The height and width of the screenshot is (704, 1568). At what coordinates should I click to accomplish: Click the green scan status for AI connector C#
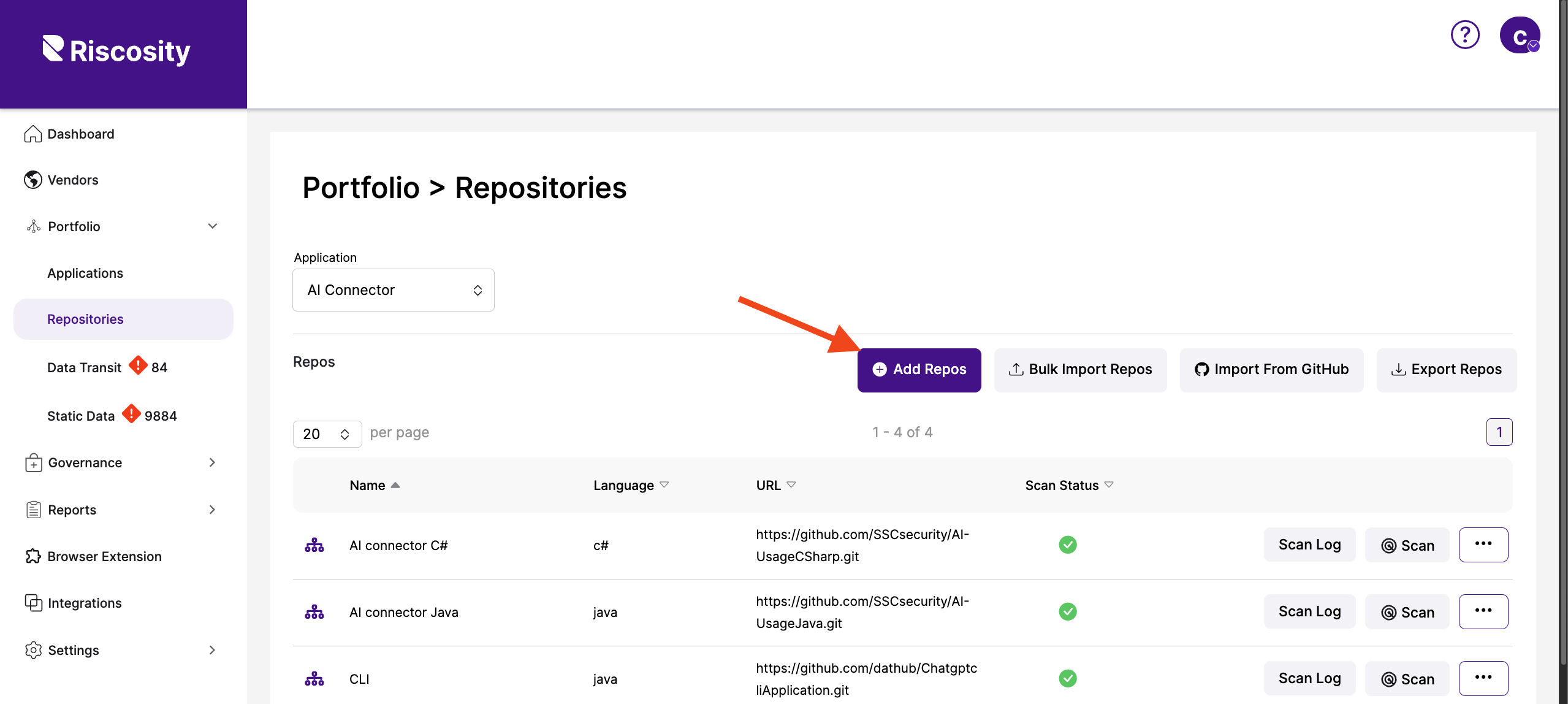[x=1068, y=545]
